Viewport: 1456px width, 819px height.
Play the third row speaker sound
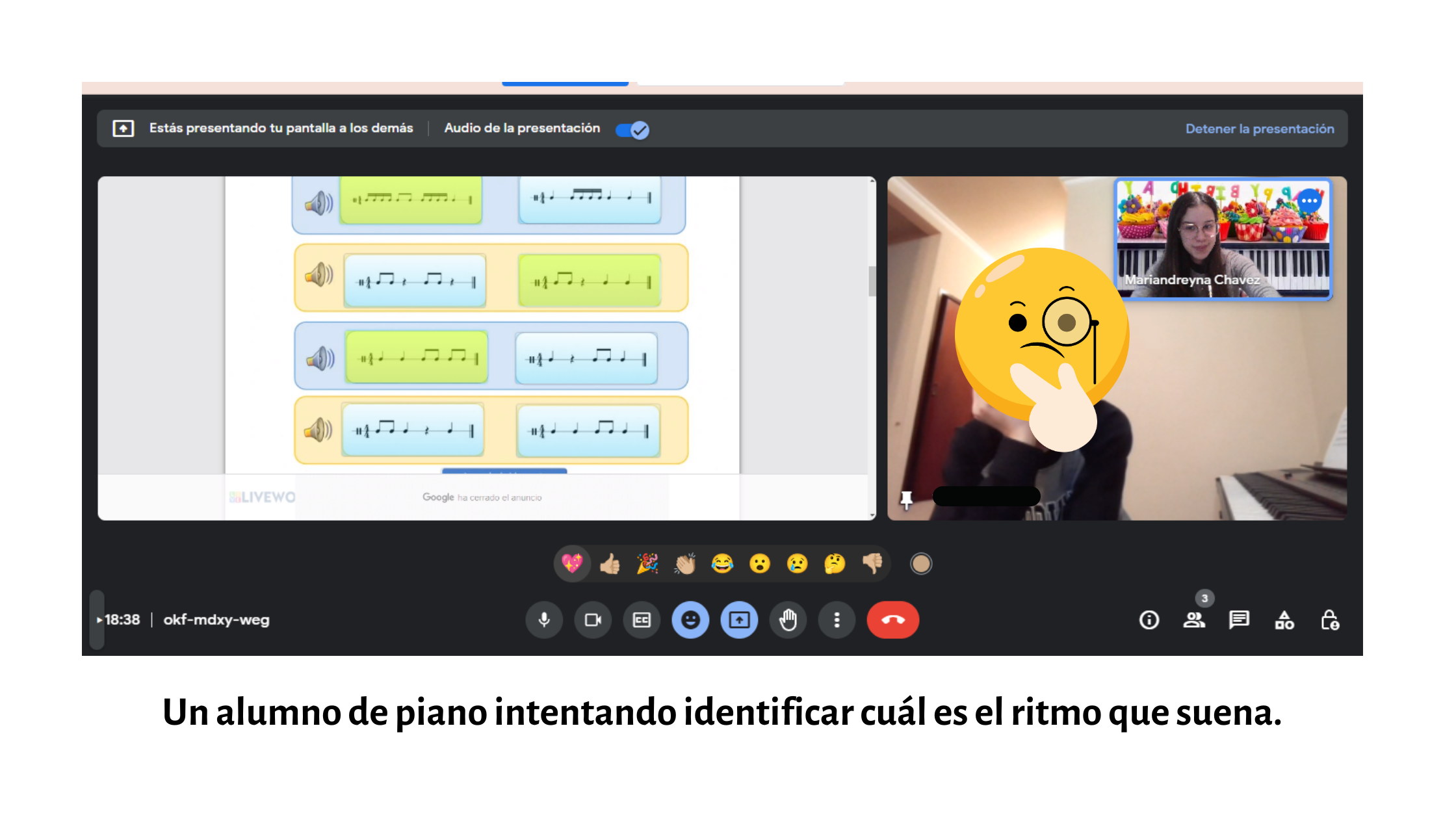point(319,358)
